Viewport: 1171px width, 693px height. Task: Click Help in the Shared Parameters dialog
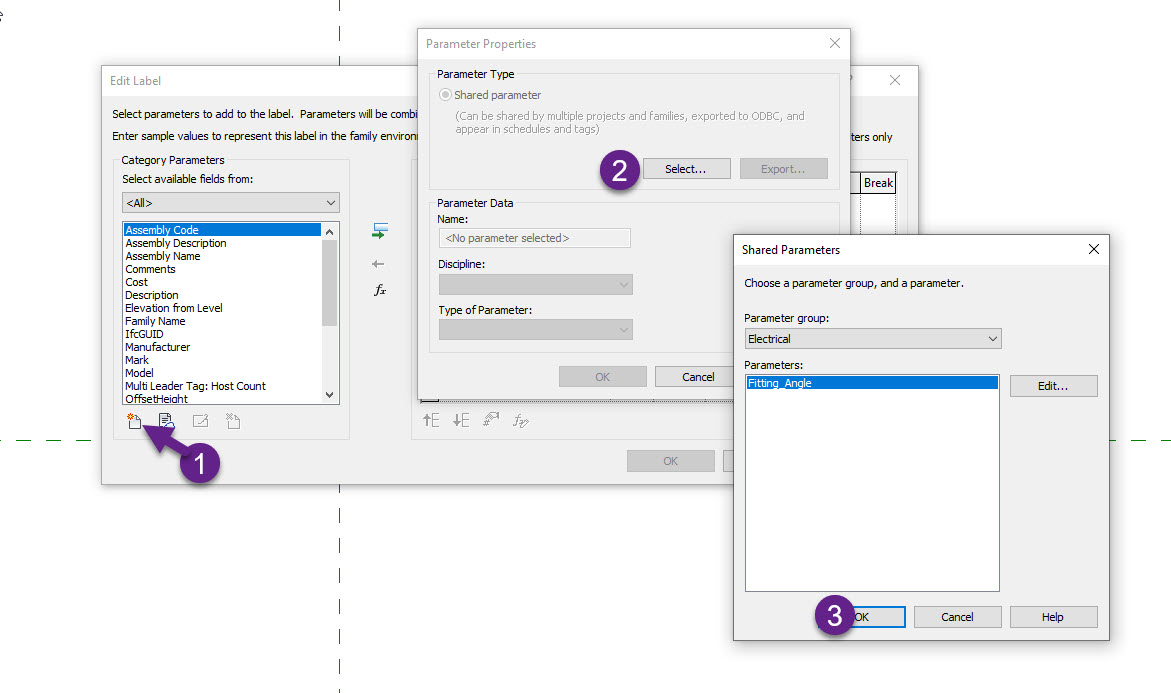click(x=1052, y=617)
